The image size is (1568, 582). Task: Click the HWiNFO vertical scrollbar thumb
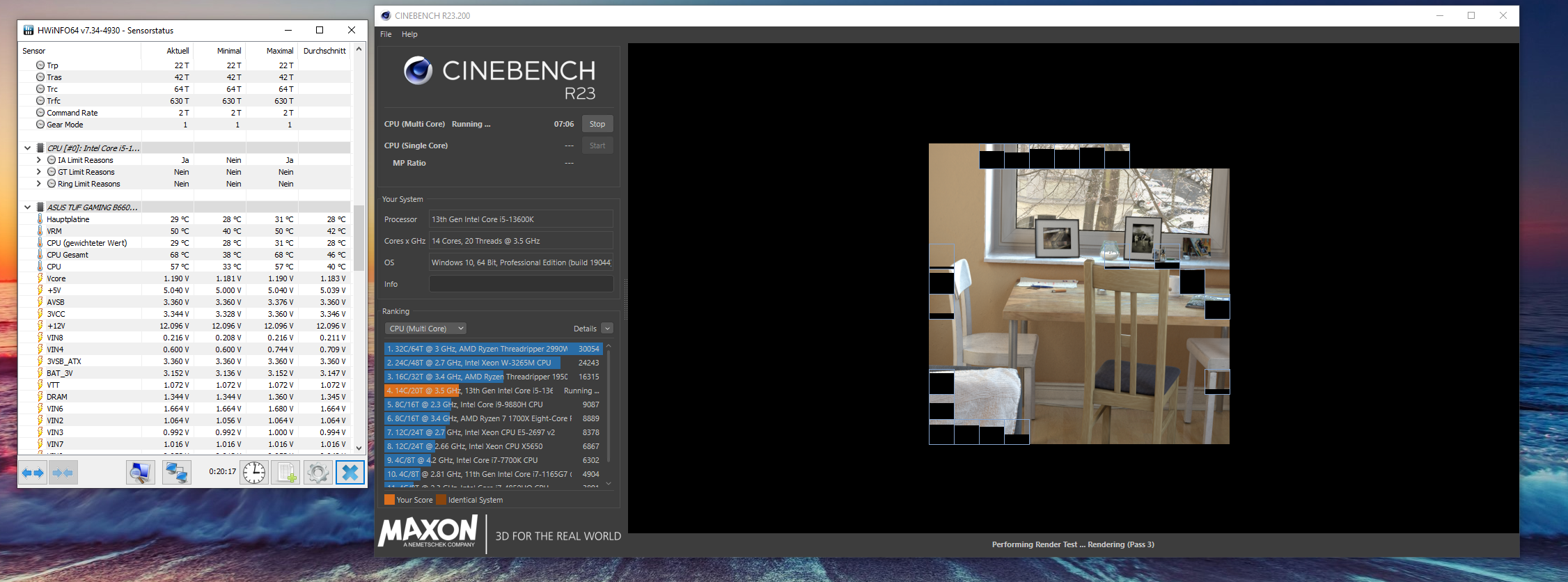tap(359, 237)
